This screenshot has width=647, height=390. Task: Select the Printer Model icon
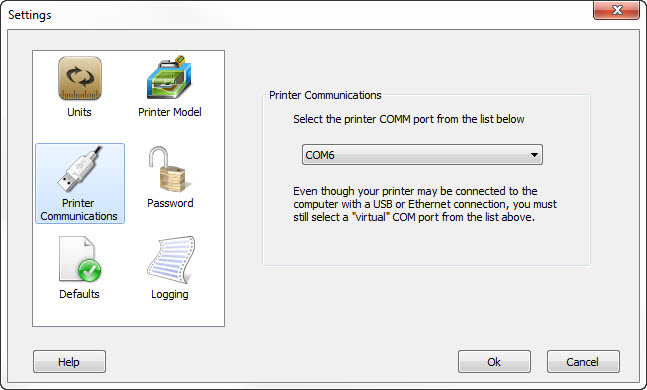tap(169, 77)
